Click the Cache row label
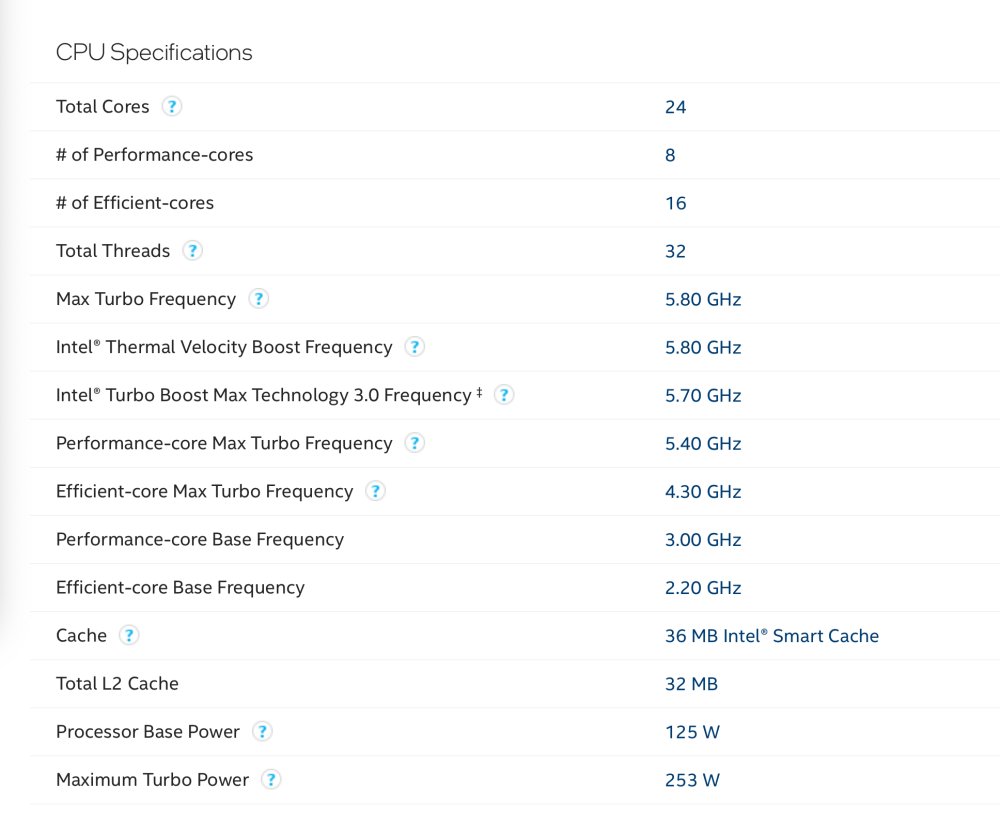This screenshot has width=1000, height=821. (x=82, y=635)
